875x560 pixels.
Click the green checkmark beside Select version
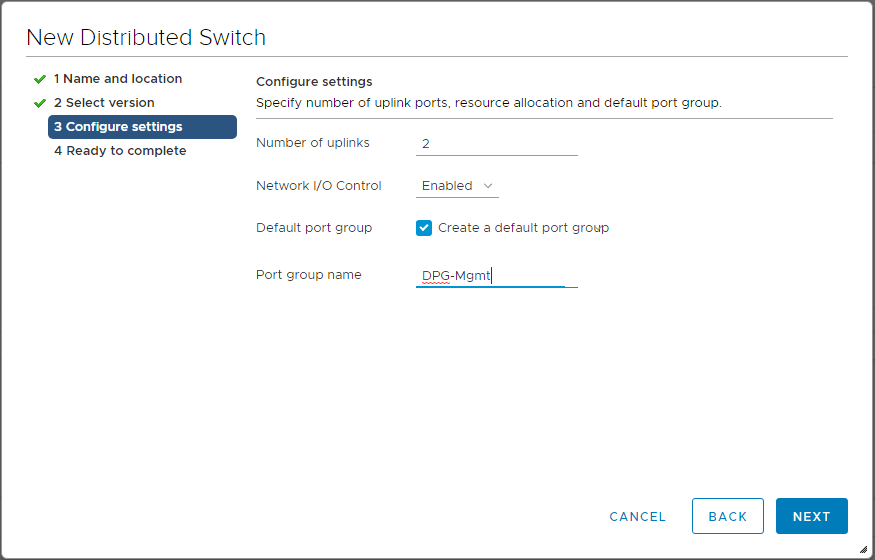click(x=39, y=103)
